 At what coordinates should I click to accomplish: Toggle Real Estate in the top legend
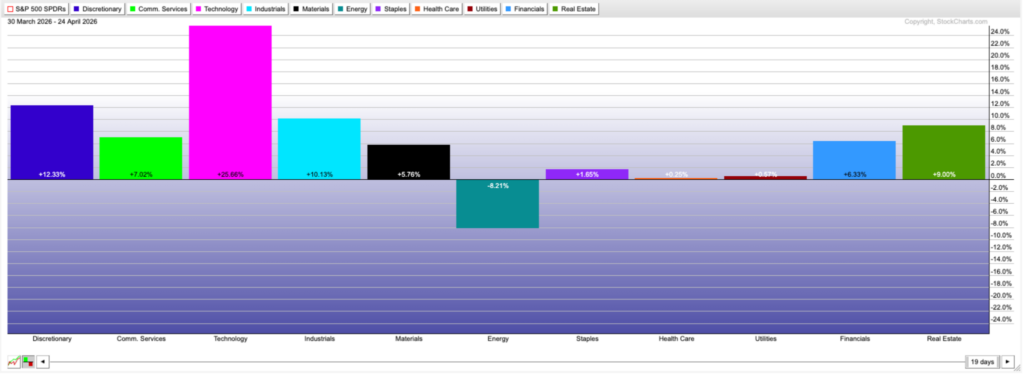575,9
